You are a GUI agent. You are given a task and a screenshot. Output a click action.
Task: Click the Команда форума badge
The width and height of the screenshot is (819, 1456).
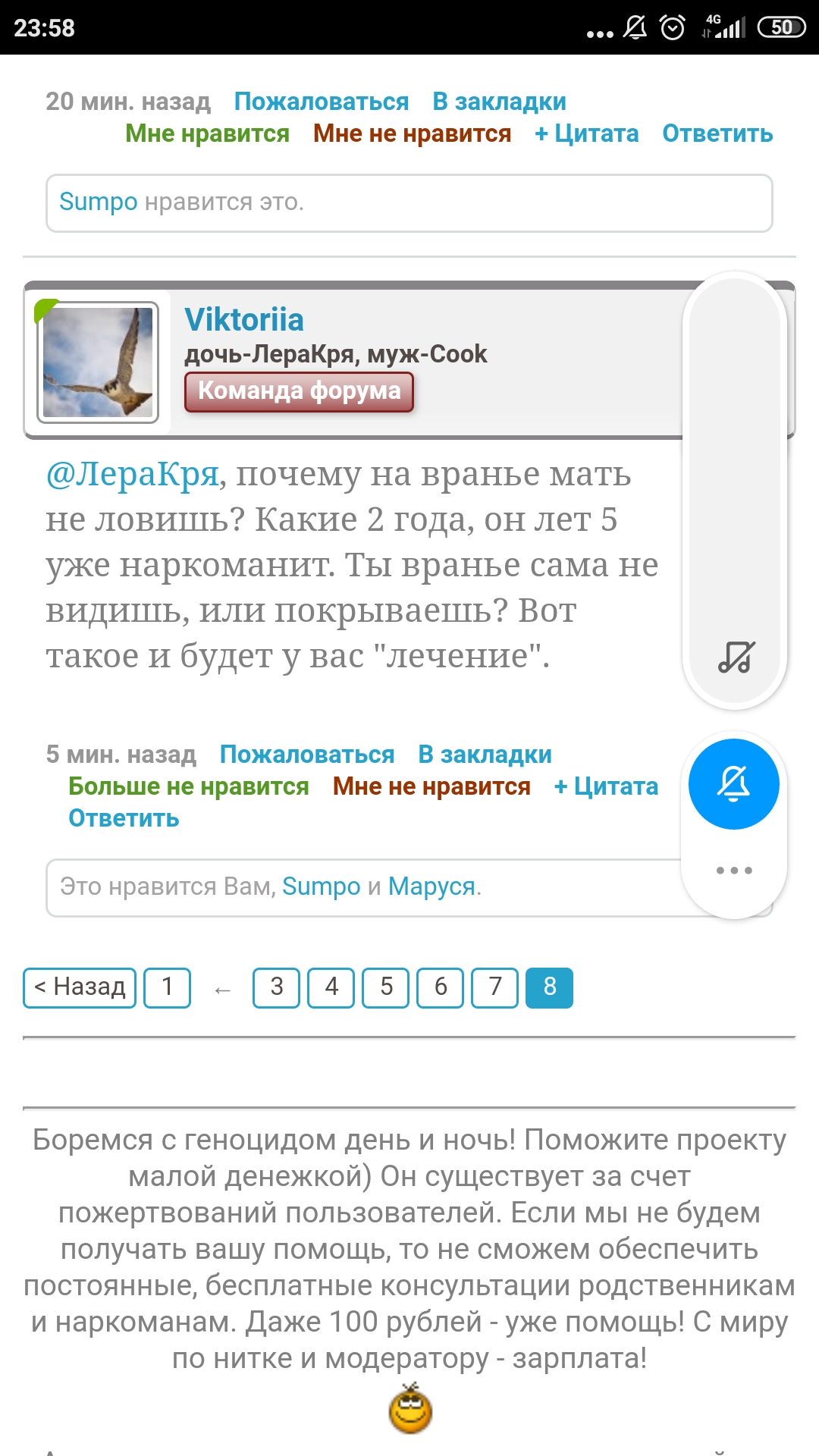299,391
